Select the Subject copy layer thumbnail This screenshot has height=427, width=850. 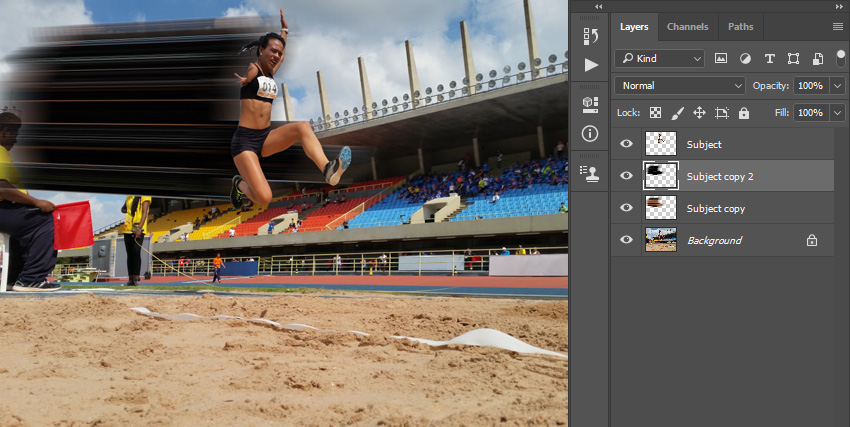(661, 208)
